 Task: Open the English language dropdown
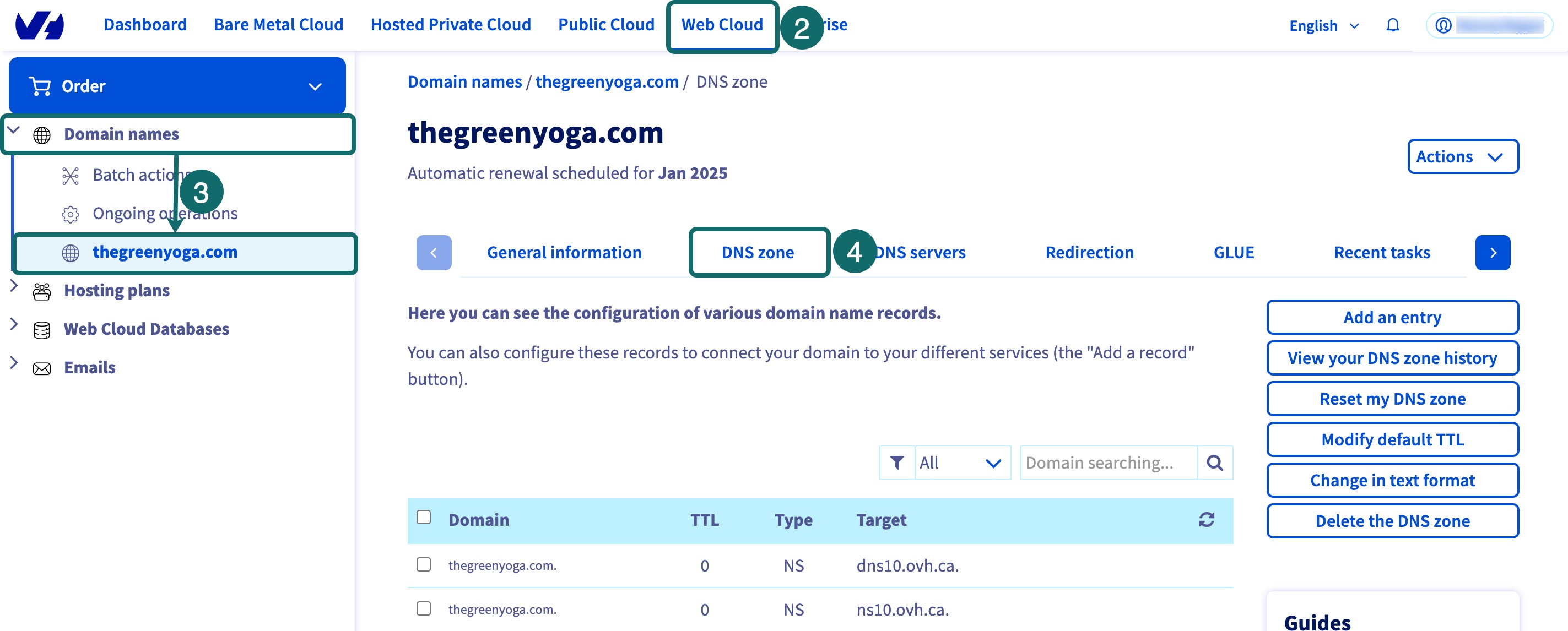pyautogui.click(x=1324, y=25)
